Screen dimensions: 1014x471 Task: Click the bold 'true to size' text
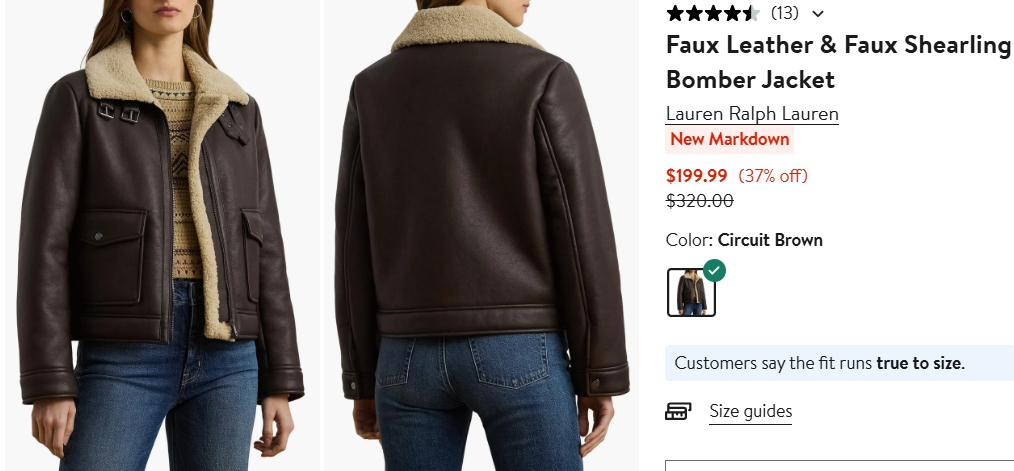pos(919,363)
